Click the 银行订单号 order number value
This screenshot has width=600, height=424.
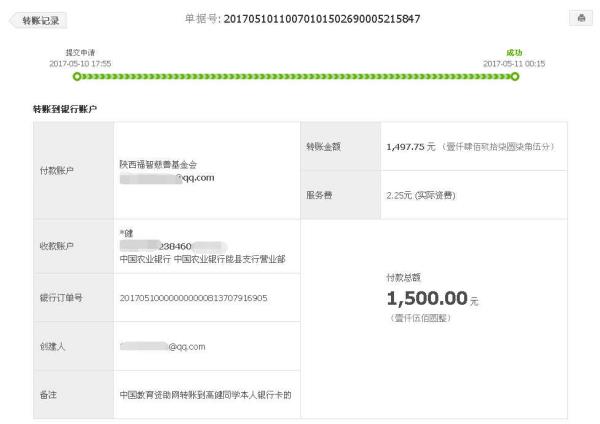(193, 297)
